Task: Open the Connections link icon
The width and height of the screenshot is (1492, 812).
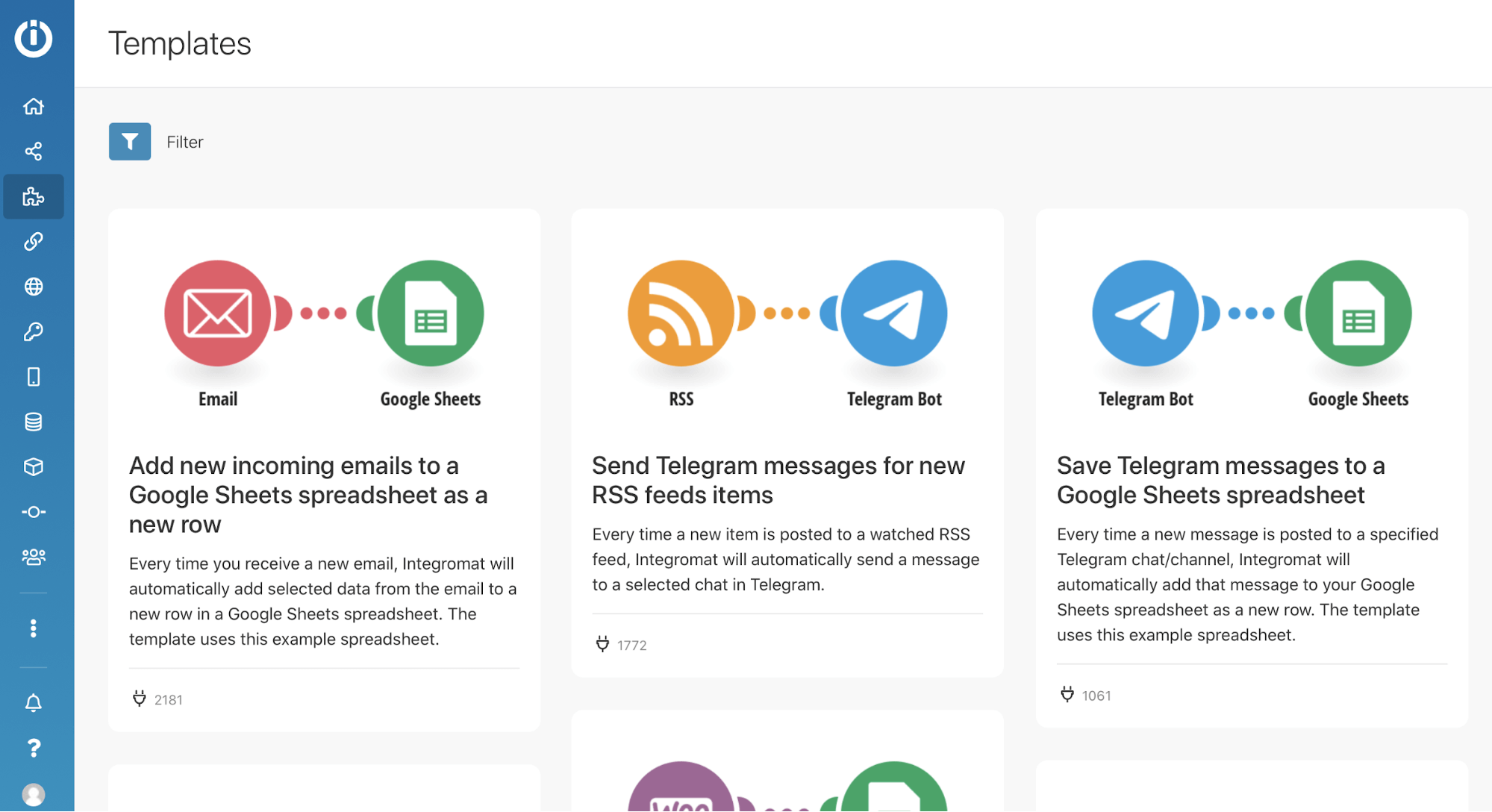Action: [34, 241]
